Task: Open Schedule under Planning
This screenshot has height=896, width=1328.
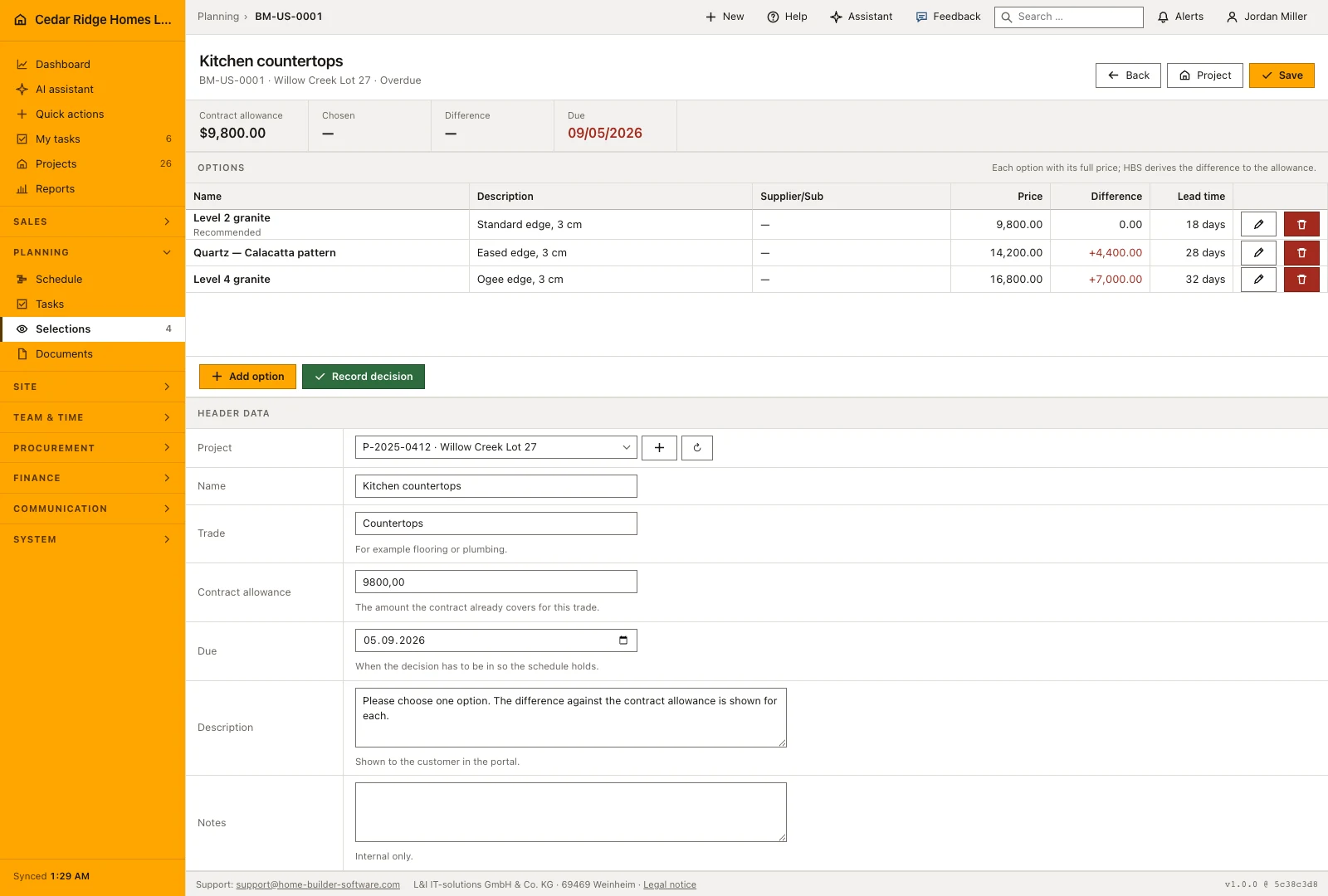Action: [92, 280]
